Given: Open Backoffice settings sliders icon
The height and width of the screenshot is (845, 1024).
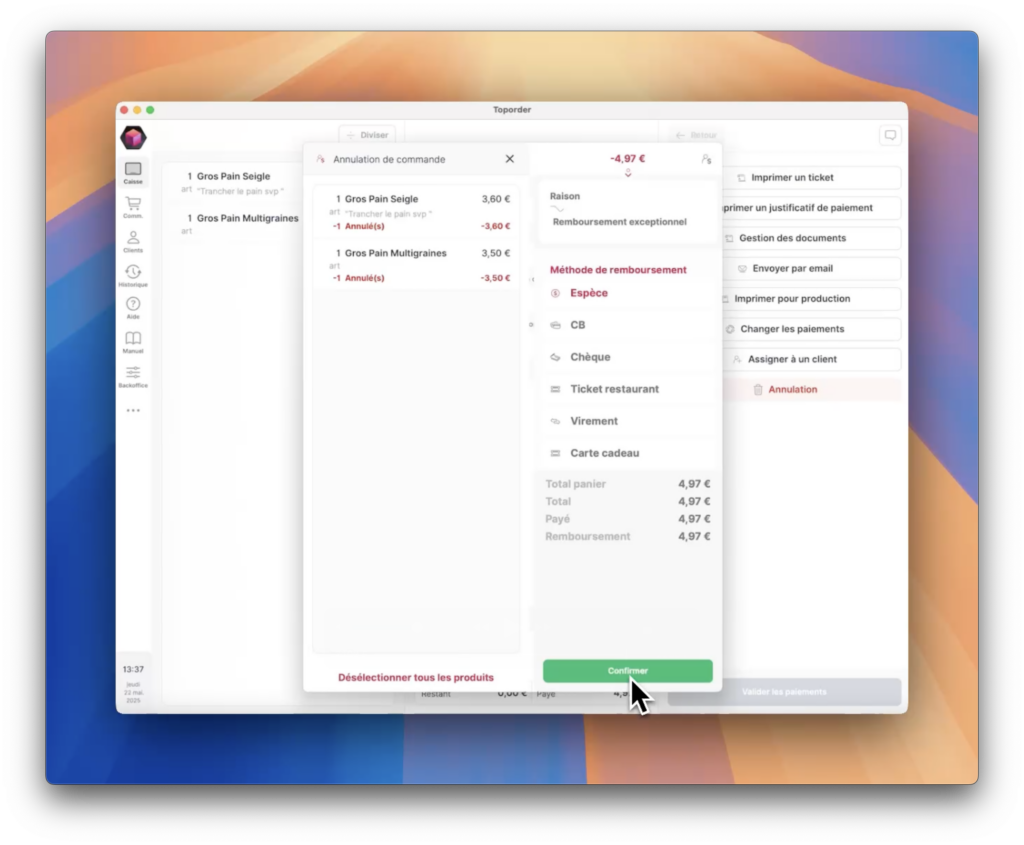Looking at the screenshot, I should pos(133,375).
